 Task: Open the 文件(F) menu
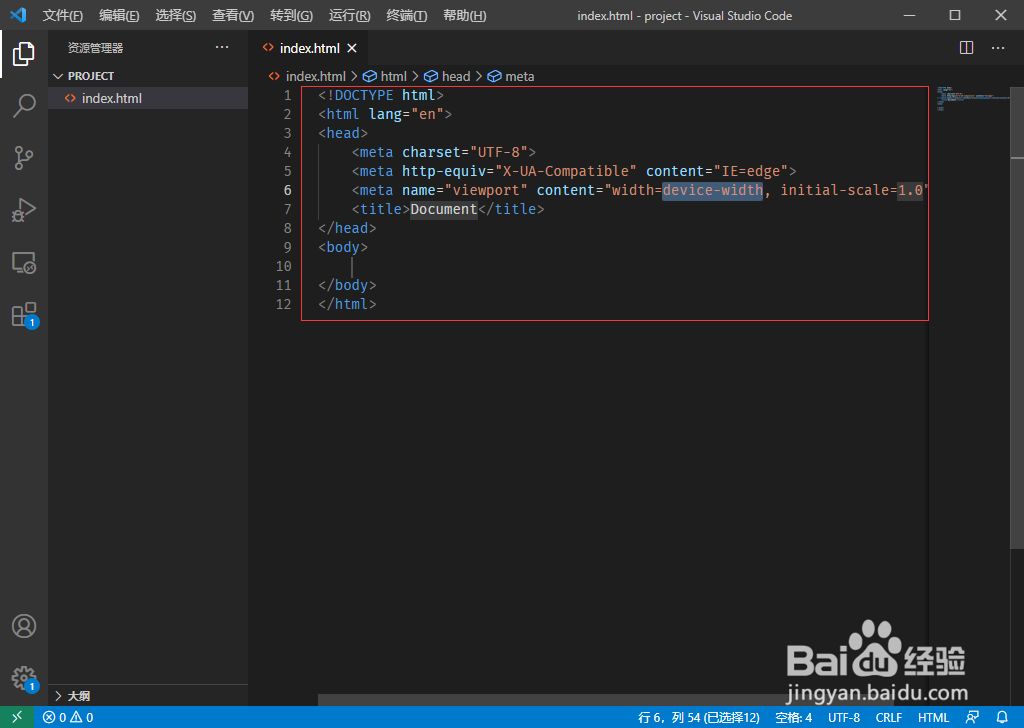[x=63, y=15]
